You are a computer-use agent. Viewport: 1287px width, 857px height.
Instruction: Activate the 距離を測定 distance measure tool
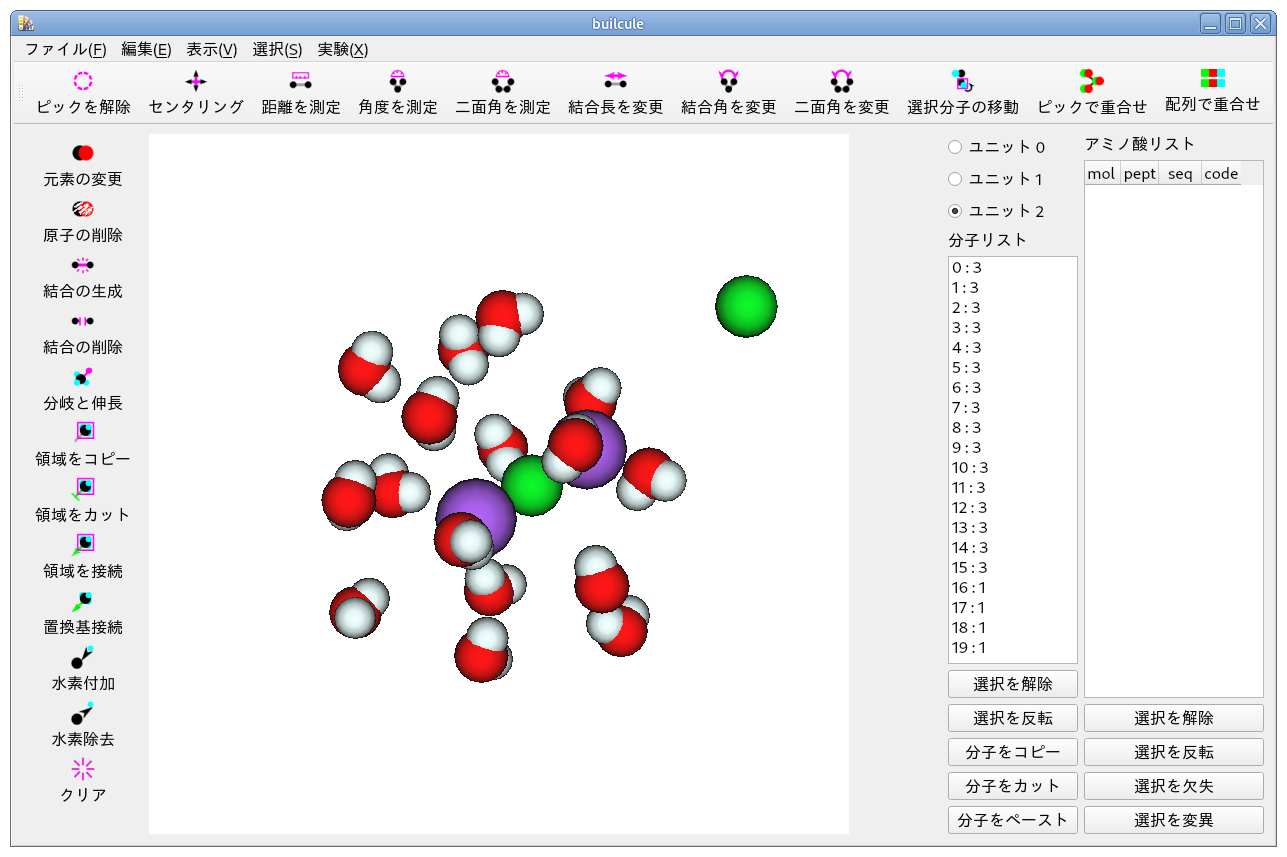coord(300,82)
